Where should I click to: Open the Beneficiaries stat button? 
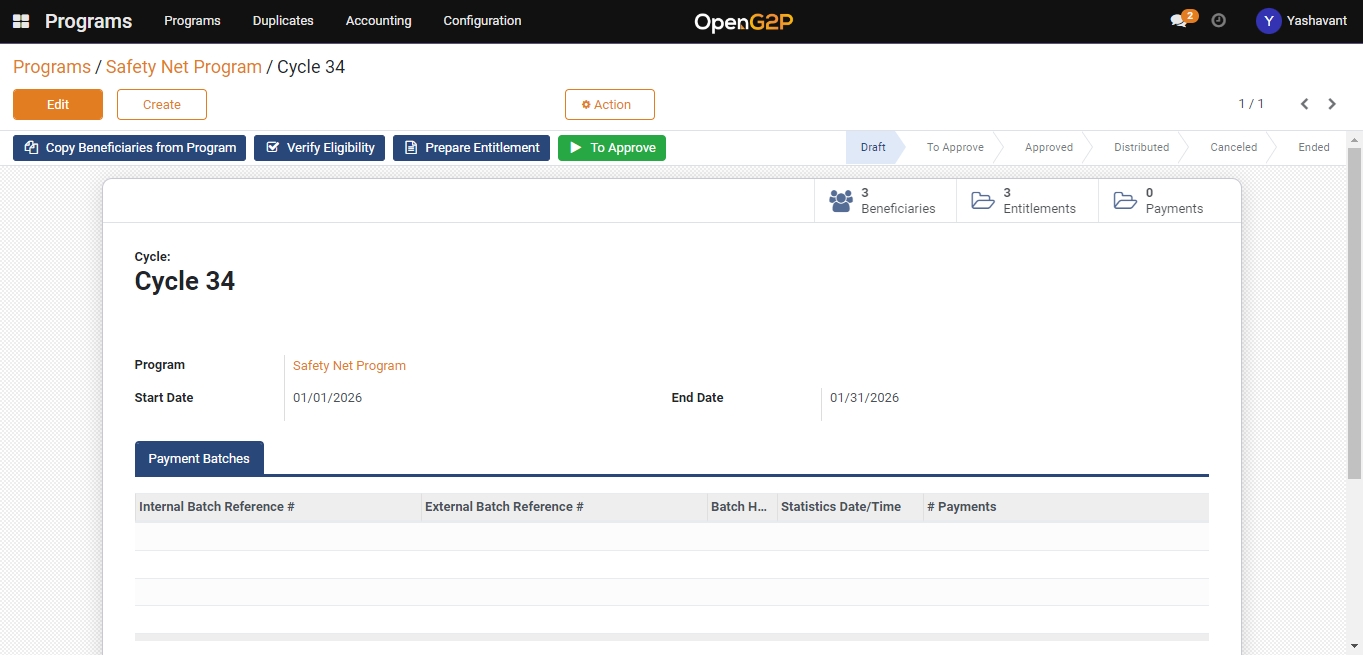884,201
